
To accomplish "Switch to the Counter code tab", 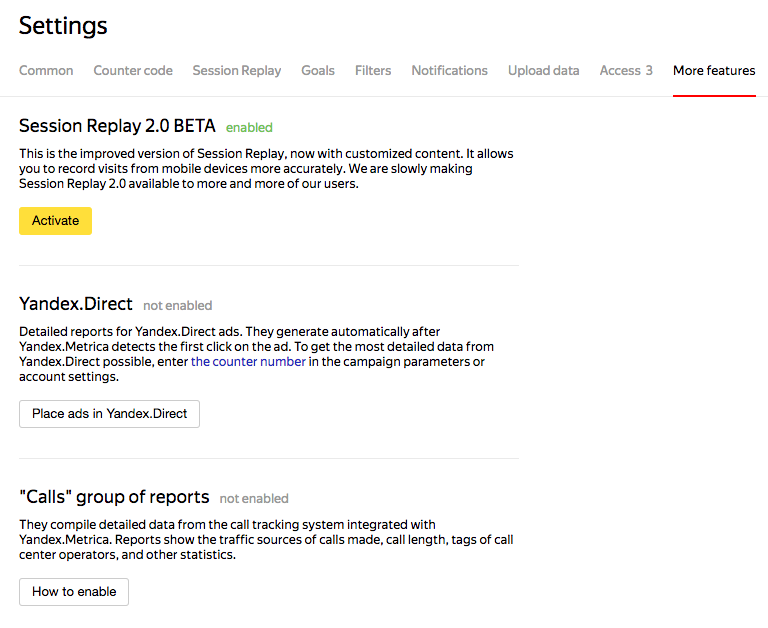I will [133, 70].
